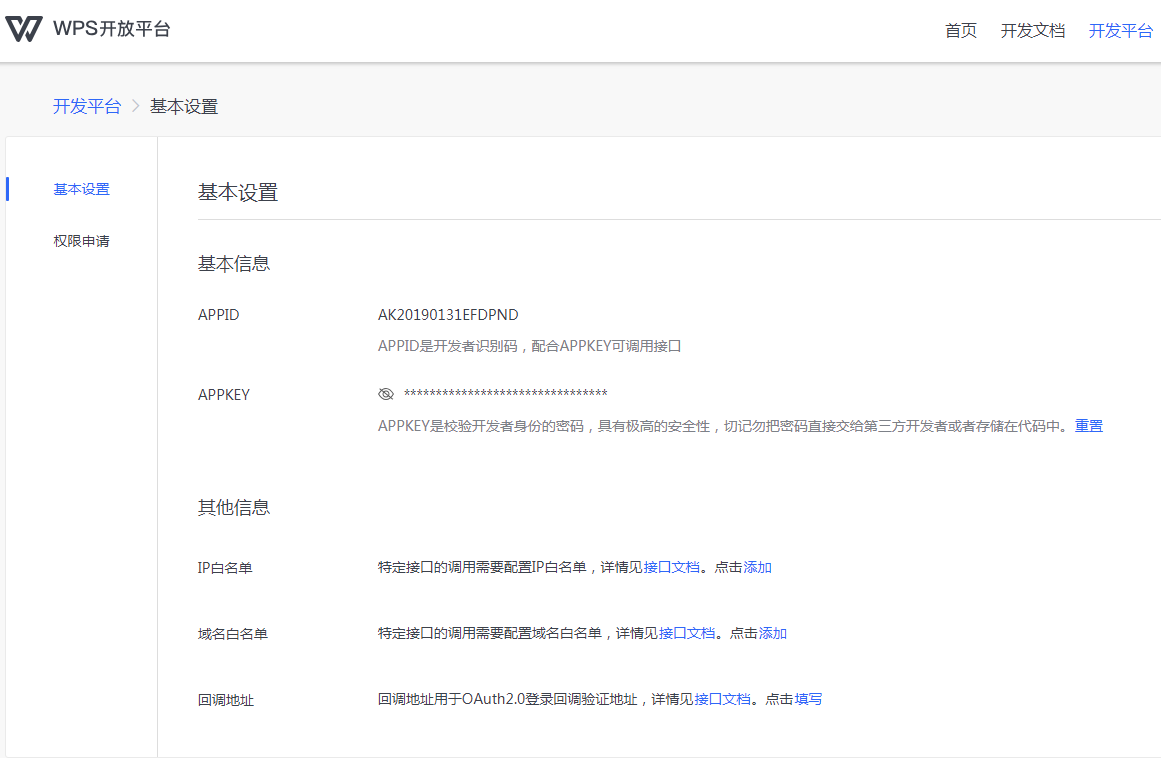This screenshot has height=758, width=1161.
Task: Open 接口文档 link in 回调地址 row
Action: pos(722,699)
